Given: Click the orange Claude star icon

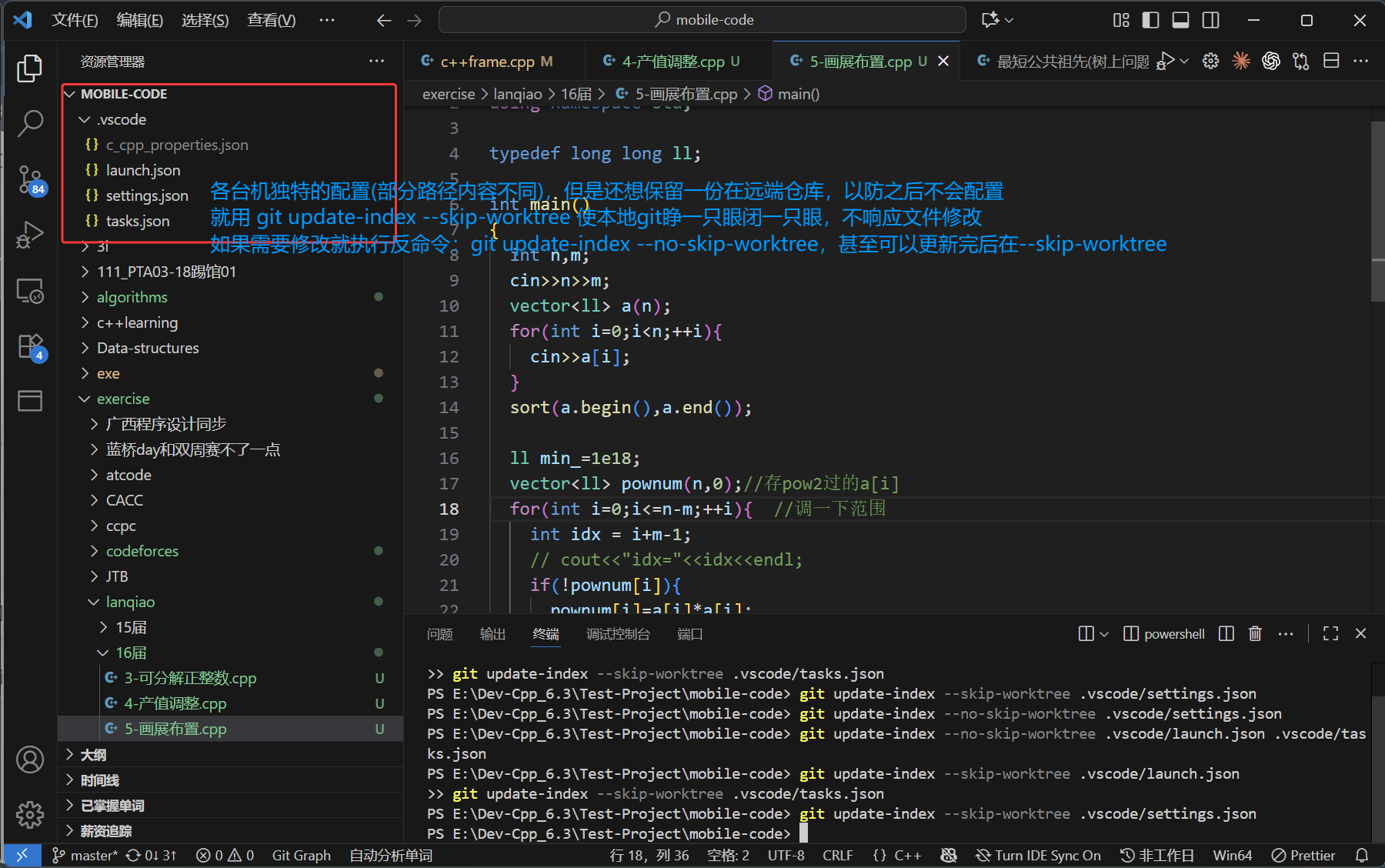Looking at the screenshot, I should click(1240, 61).
